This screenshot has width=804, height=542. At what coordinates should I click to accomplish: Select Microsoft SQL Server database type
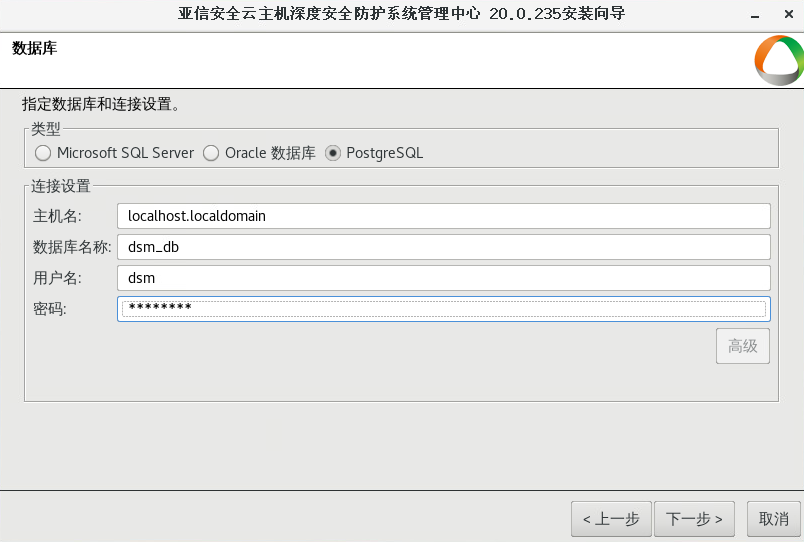(x=114, y=153)
